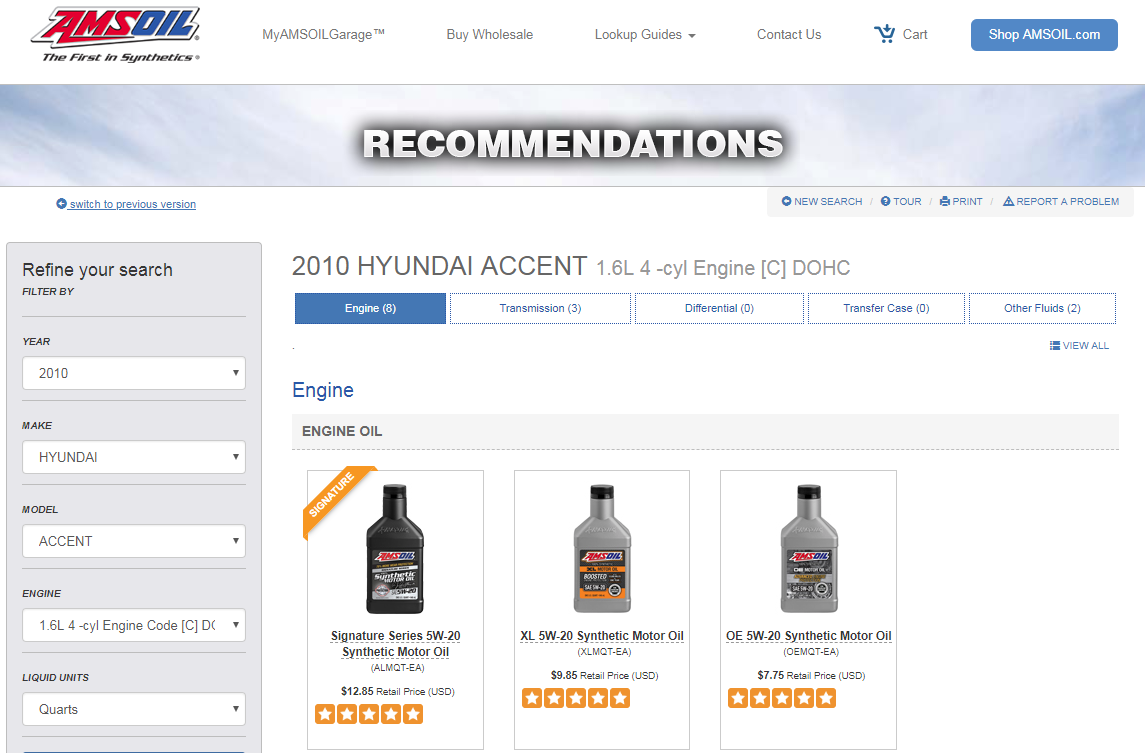Open the Year dropdown showing 2010
The width and height of the screenshot is (1145, 753).
134,373
